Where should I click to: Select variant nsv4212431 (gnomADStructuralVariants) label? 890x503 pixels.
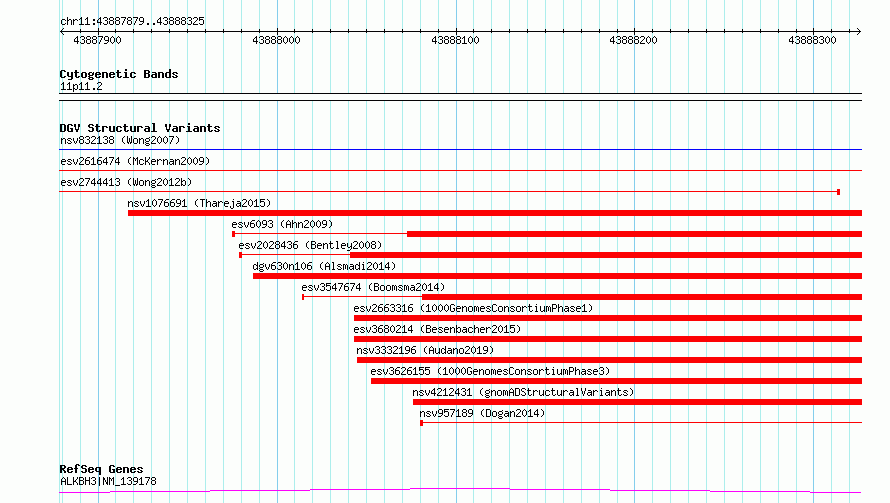point(523,392)
